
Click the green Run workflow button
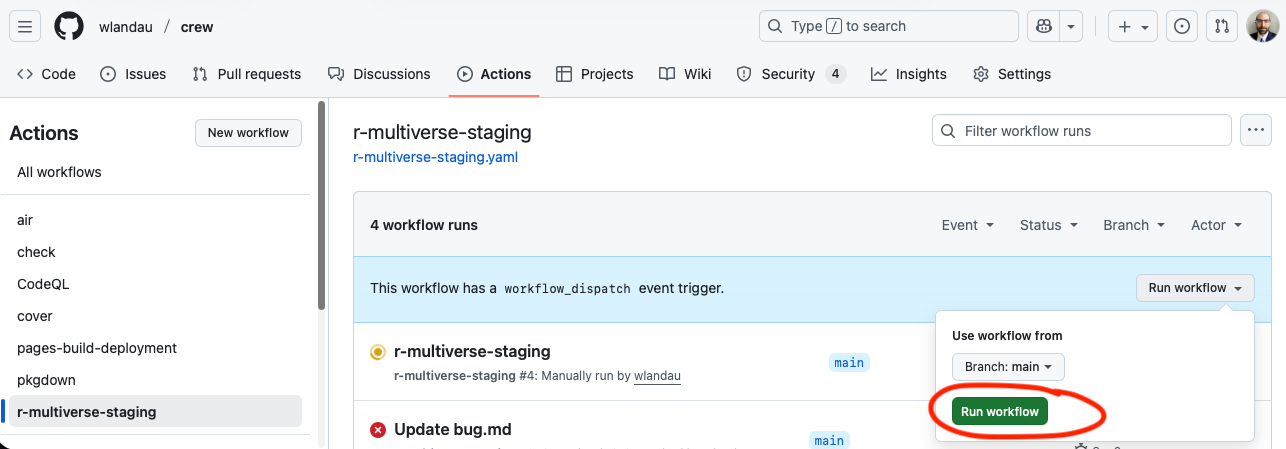pos(999,411)
